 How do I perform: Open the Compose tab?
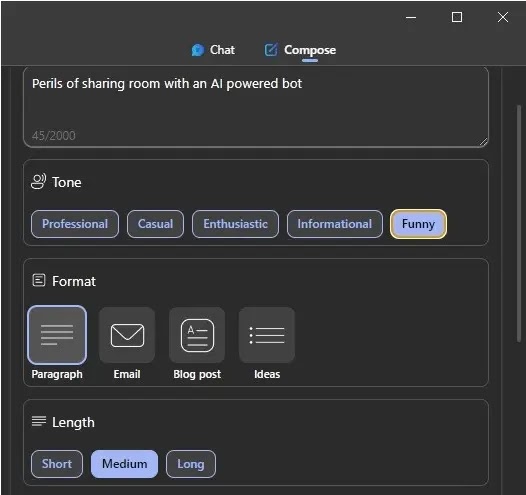coord(300,50)
